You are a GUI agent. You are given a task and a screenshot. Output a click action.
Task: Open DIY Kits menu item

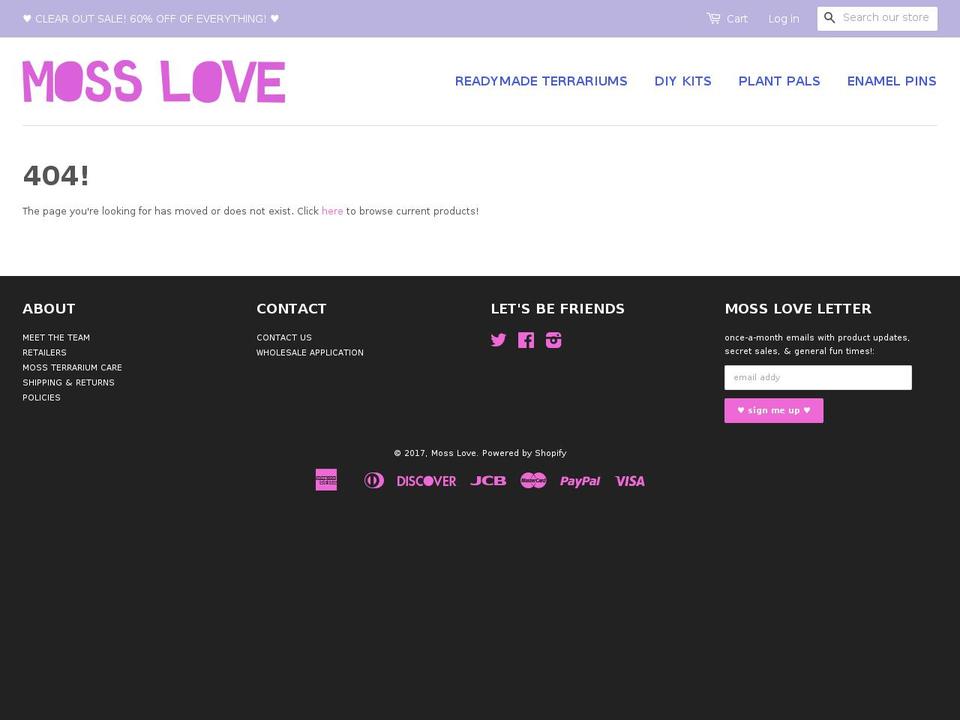click(683, 81)
